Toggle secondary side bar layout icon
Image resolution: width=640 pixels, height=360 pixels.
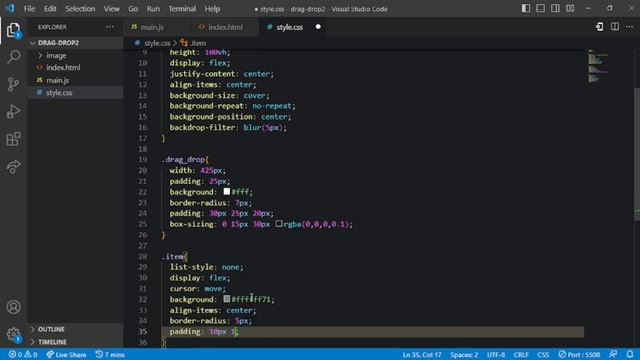[555, 8]
